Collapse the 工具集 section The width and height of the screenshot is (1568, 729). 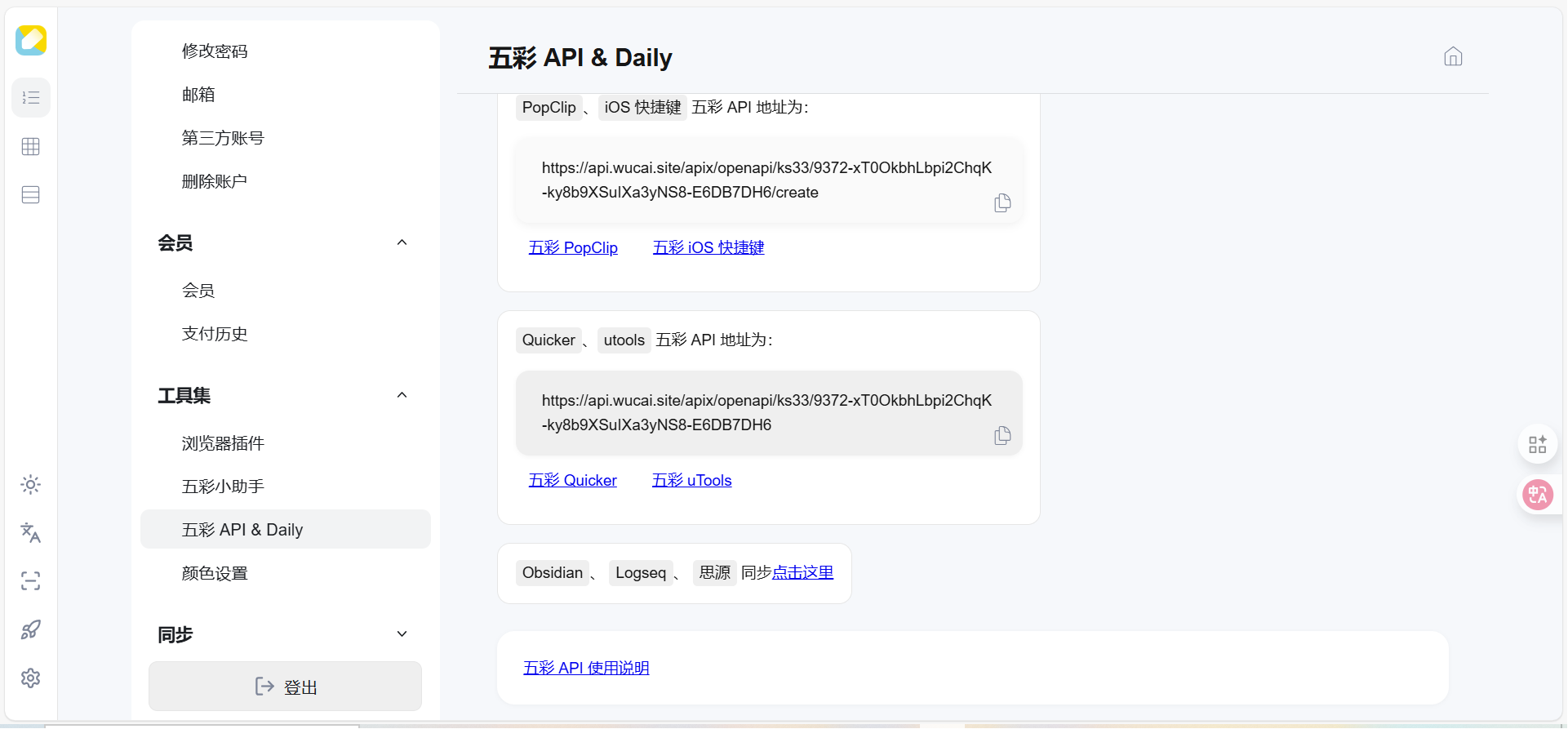(x=402, y=395)
